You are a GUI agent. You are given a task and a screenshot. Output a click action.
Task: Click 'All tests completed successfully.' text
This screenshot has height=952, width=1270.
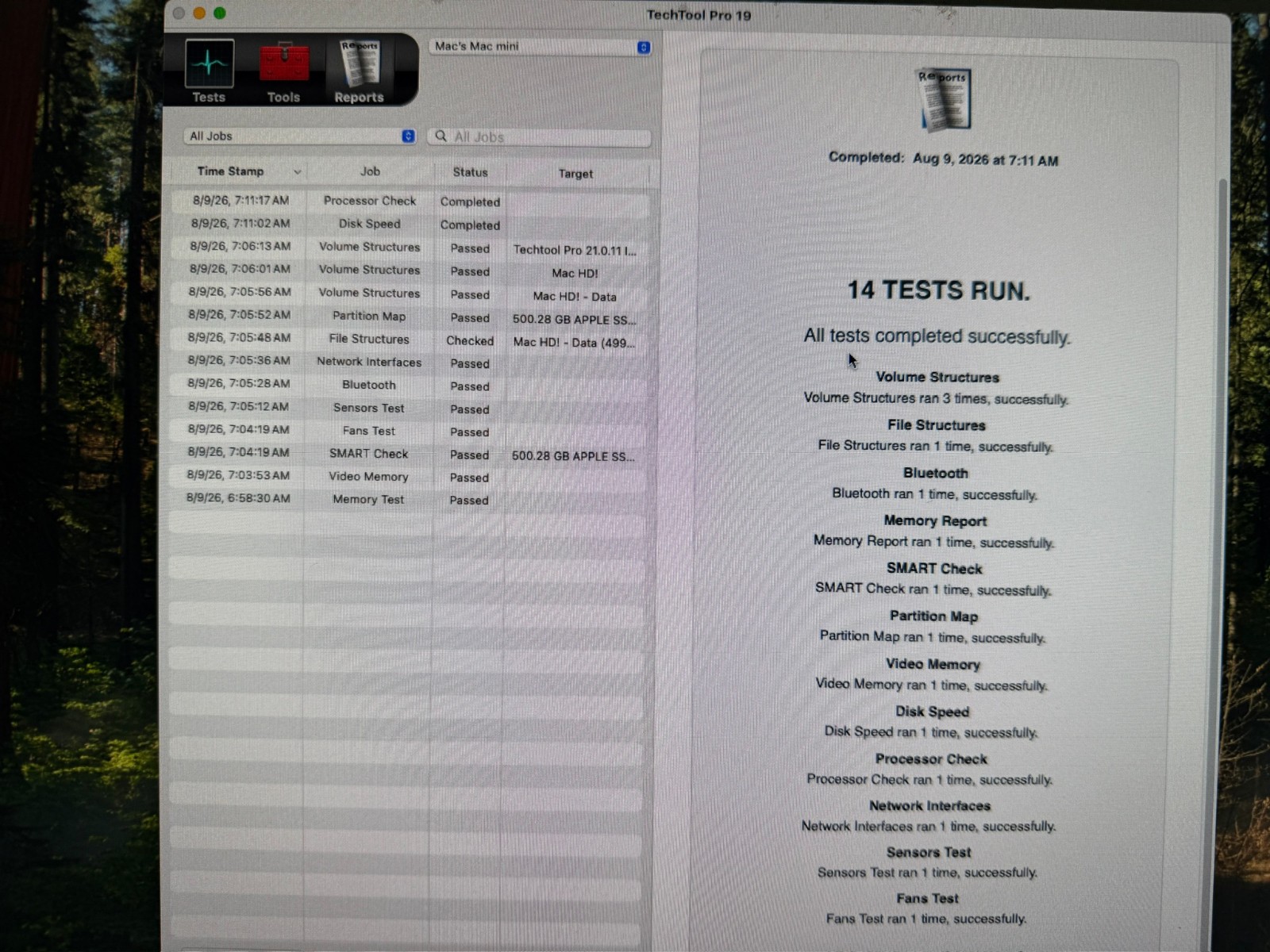point(937,336)
